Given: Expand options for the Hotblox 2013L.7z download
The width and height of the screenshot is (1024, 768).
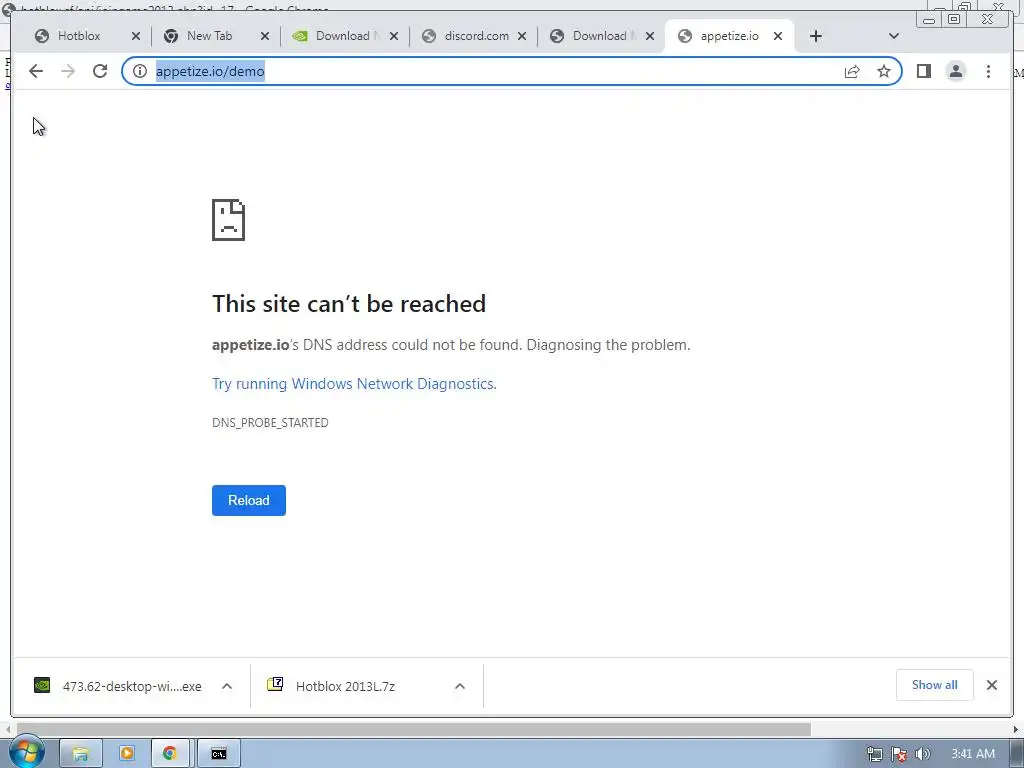Looking at the screenshot, I should 460,686.
